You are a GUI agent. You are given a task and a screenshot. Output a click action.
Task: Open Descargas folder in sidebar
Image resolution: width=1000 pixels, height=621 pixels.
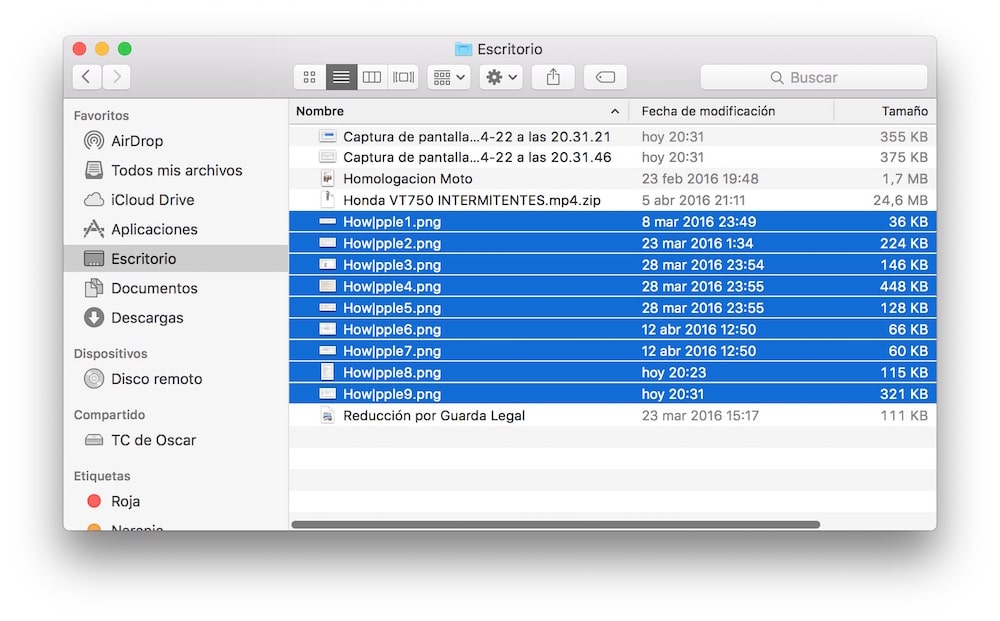[147, 318]
